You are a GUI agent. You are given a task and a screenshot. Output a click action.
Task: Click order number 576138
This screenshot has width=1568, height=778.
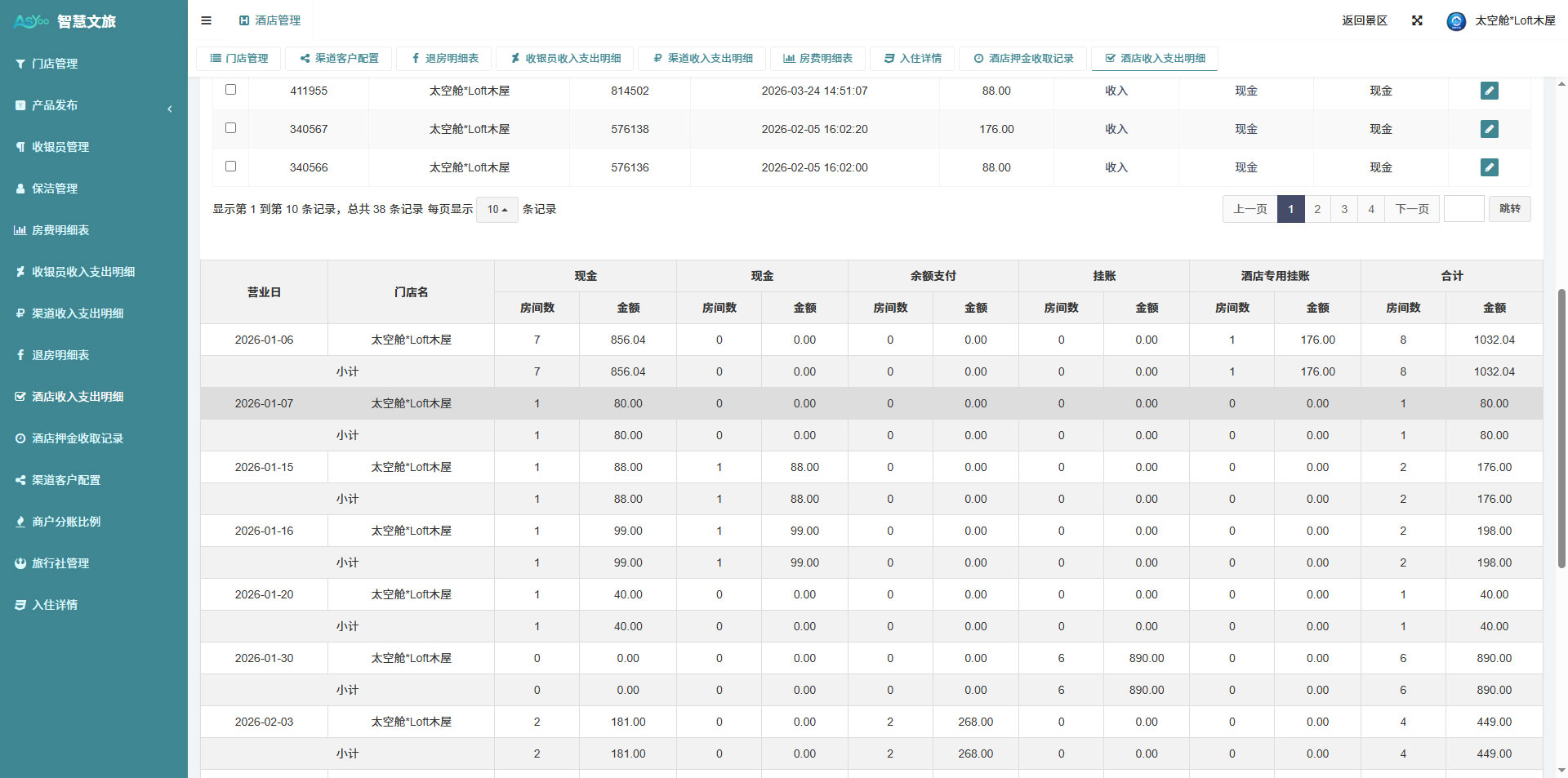click(x=630, y=129)
